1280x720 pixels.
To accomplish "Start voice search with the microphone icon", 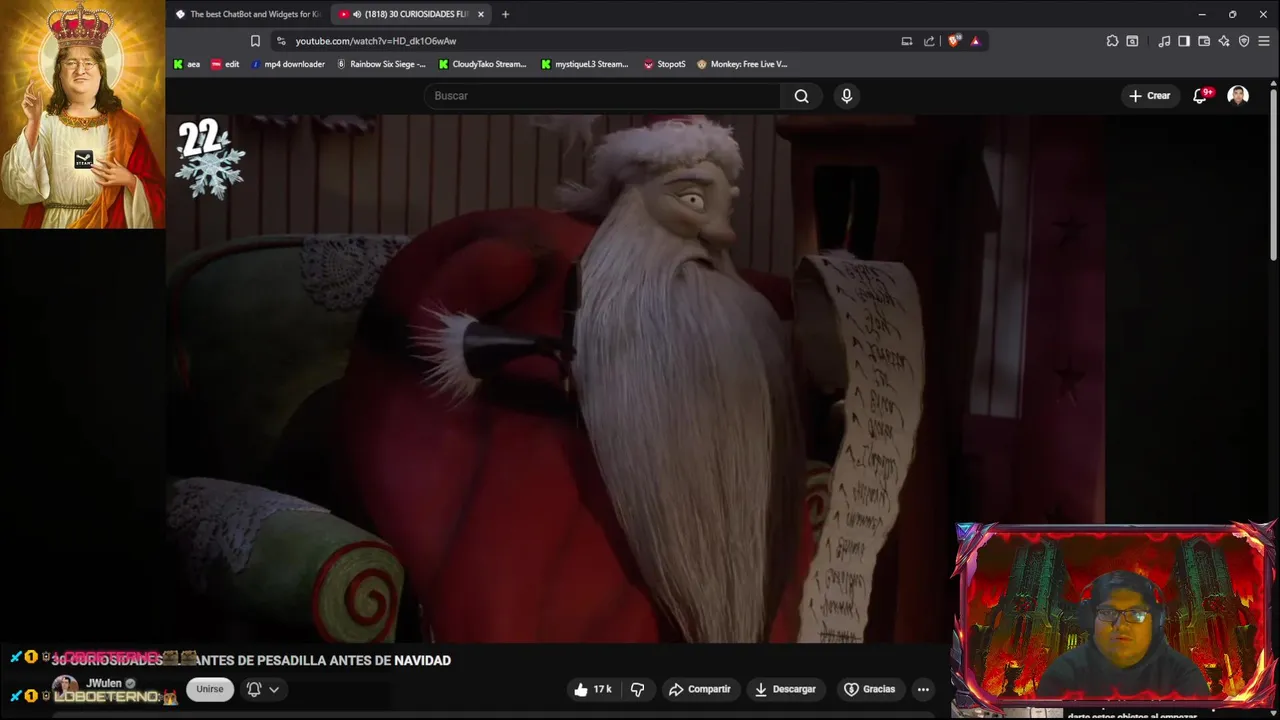I will coord(847,96).
